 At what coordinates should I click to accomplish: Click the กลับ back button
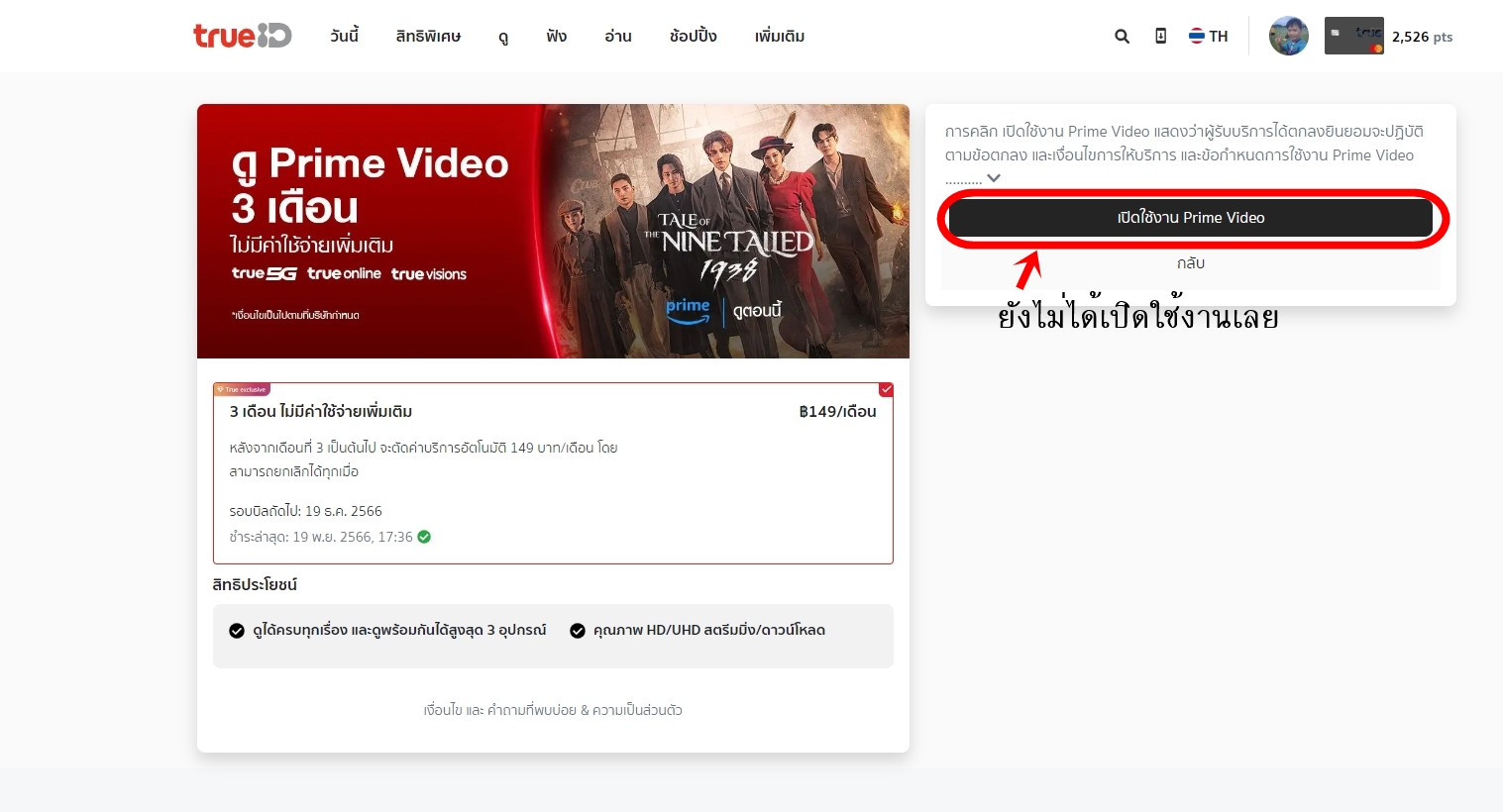[1190, 263]
